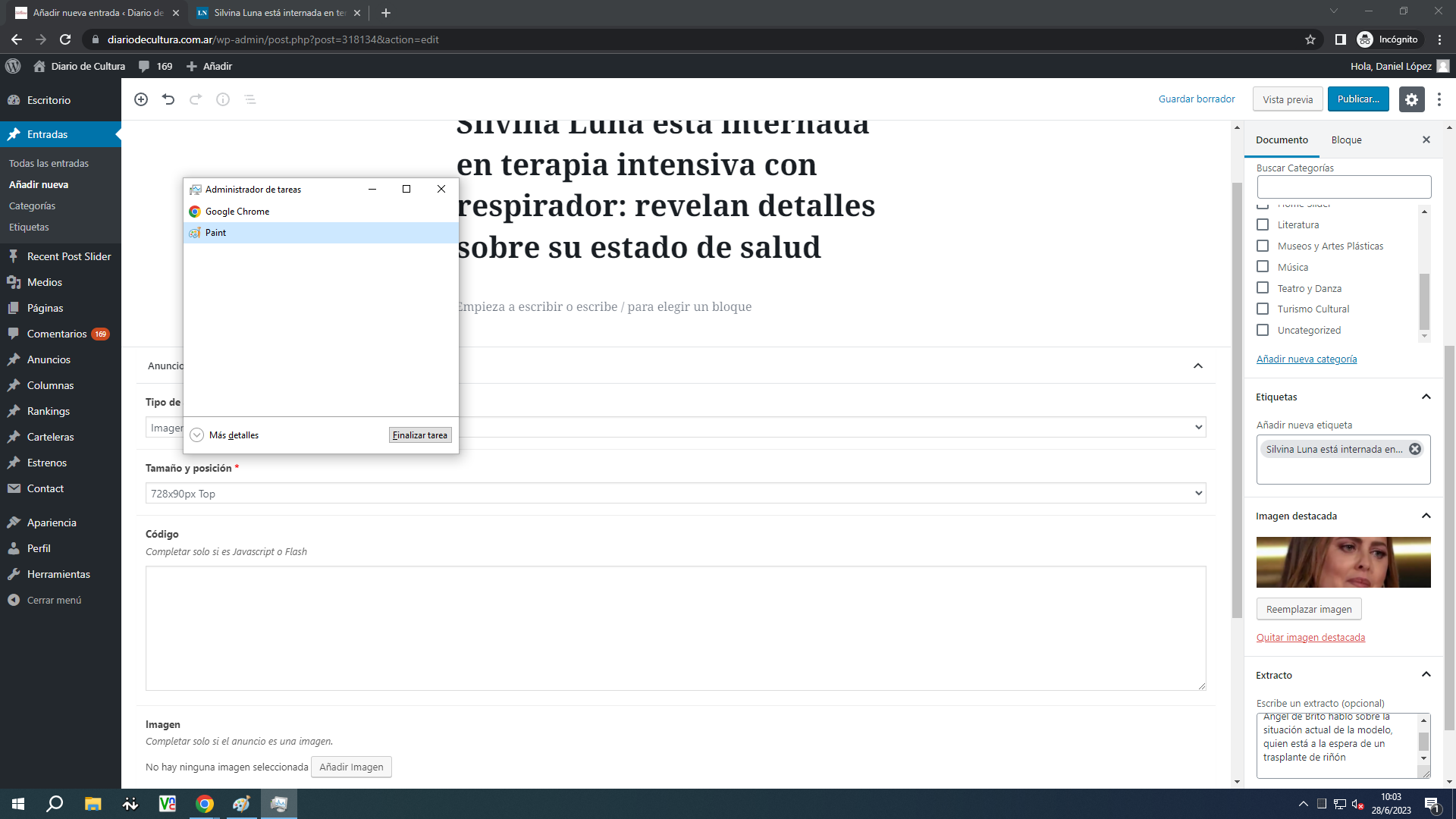The height and width of the screenshot is (819, 1456).
Task: Reload the browser page
Action: click(x=65, y=39)
